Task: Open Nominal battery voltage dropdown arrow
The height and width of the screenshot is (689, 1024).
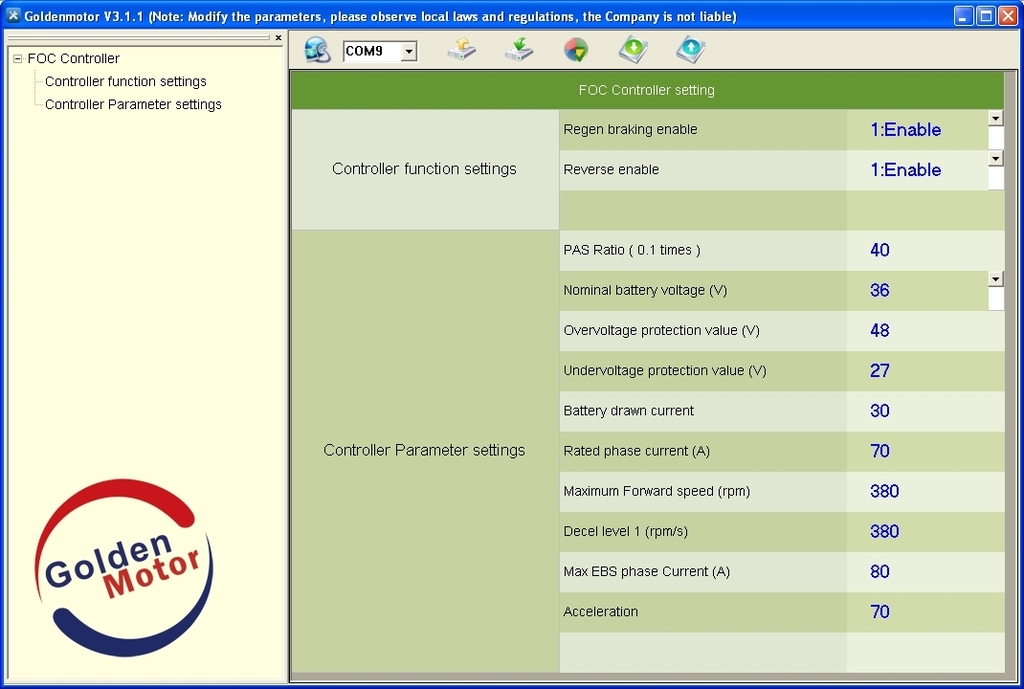Action: [x=995, y=279]
